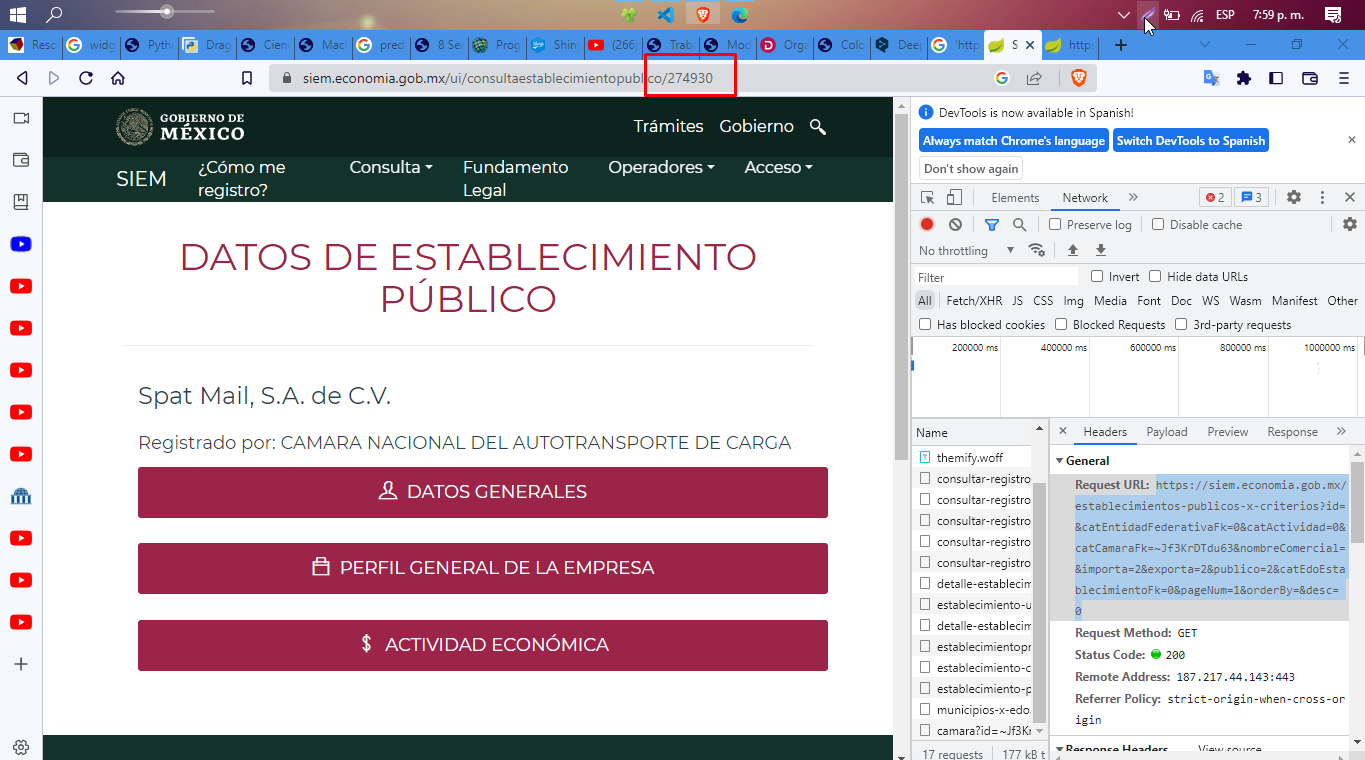Enable the Disable cache checkbox

(1158, 223)
